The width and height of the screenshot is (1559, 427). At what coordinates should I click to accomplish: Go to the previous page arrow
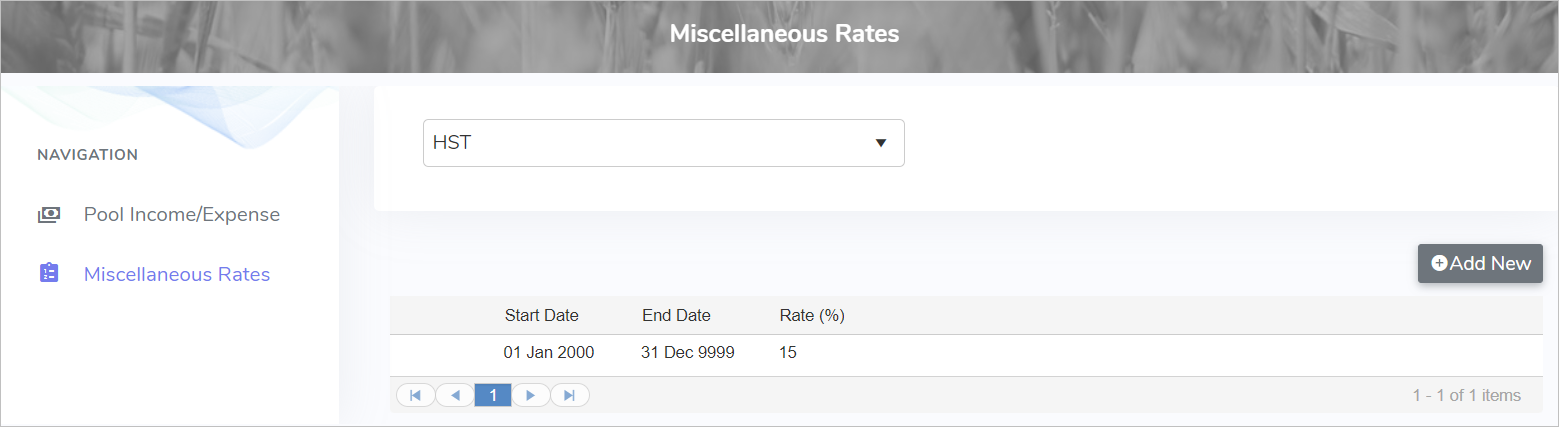click(x=455, y=395)
